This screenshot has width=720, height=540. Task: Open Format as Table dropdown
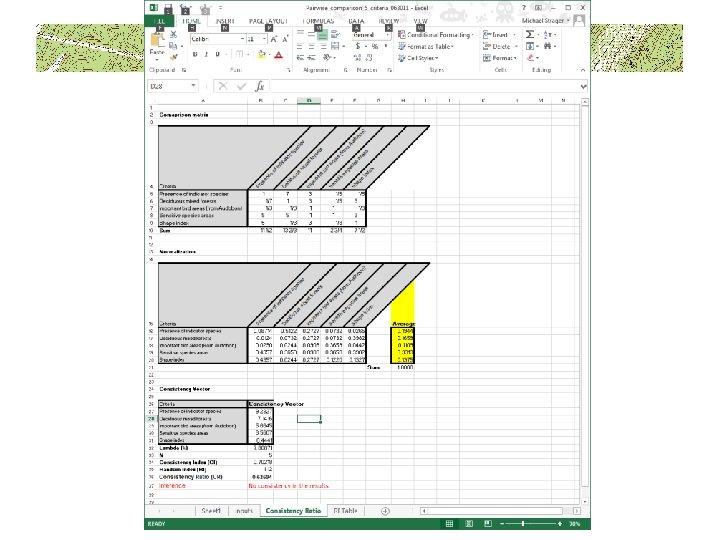(426, 46)
